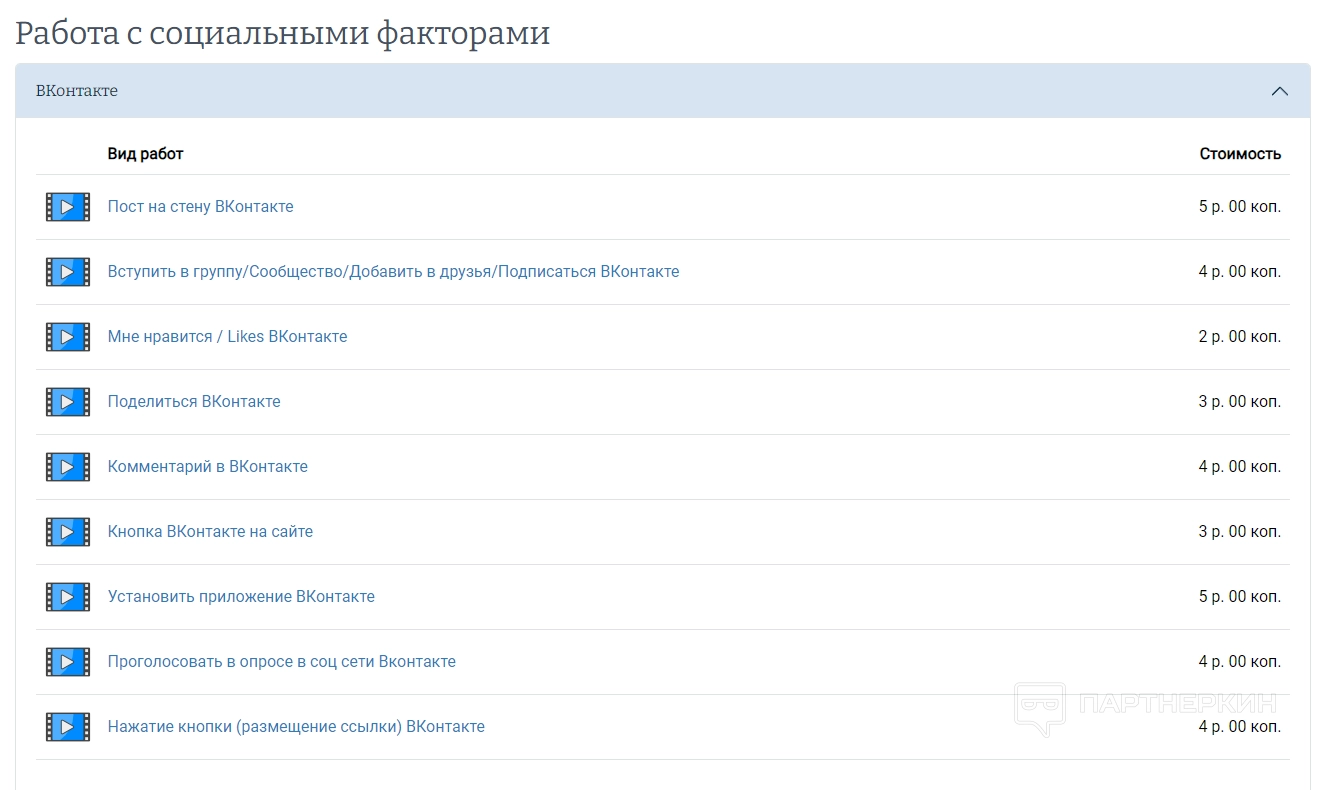This screenshot has width=1328, height=790.
Task: Play video for Кнопка ВКонтакте на сайте
Action: pos(67,532)
